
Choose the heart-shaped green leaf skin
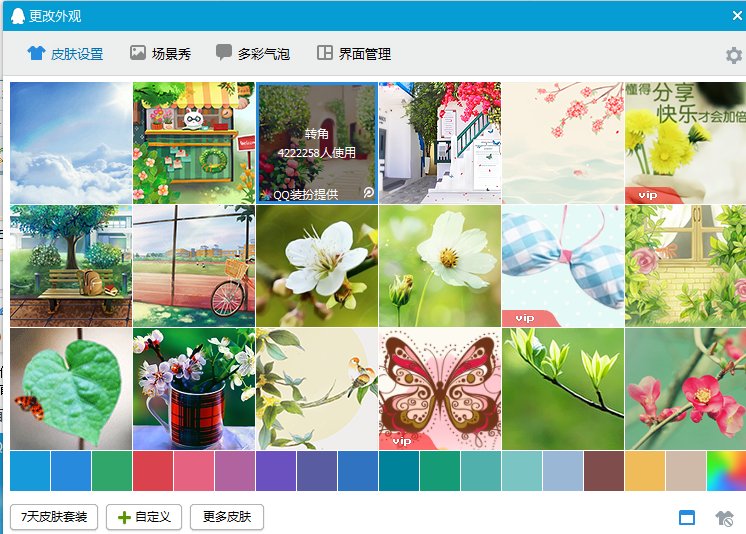71,389
